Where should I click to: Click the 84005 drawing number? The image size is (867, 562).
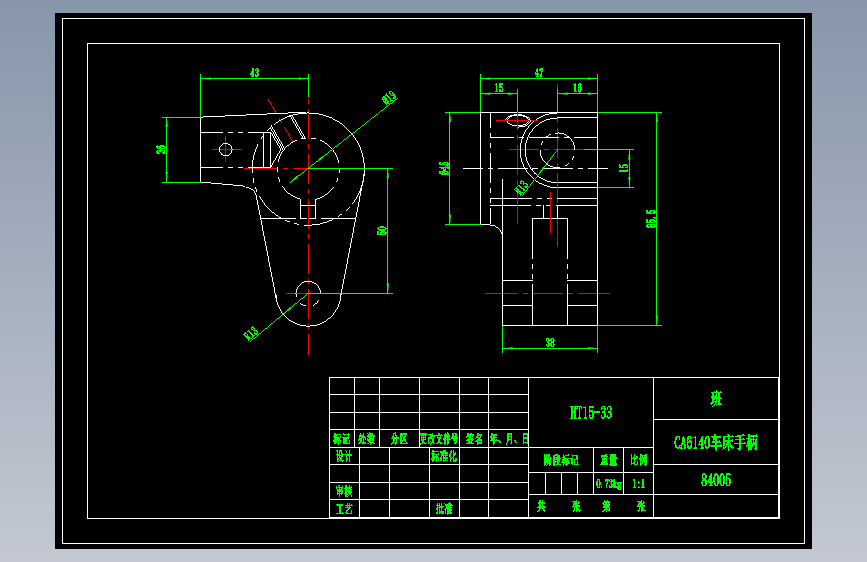[x=716, y=480]
